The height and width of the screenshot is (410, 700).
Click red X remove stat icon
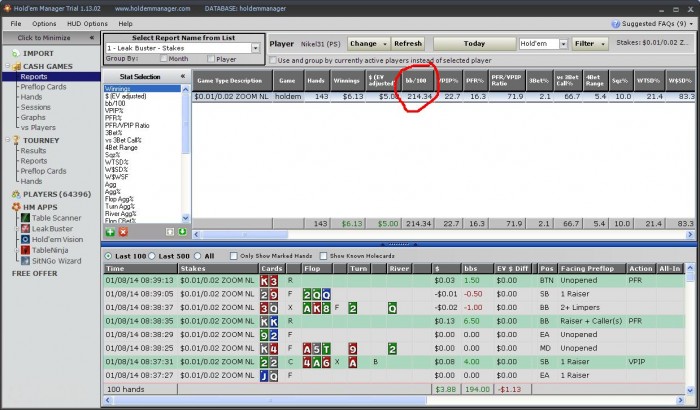(123, 232)
